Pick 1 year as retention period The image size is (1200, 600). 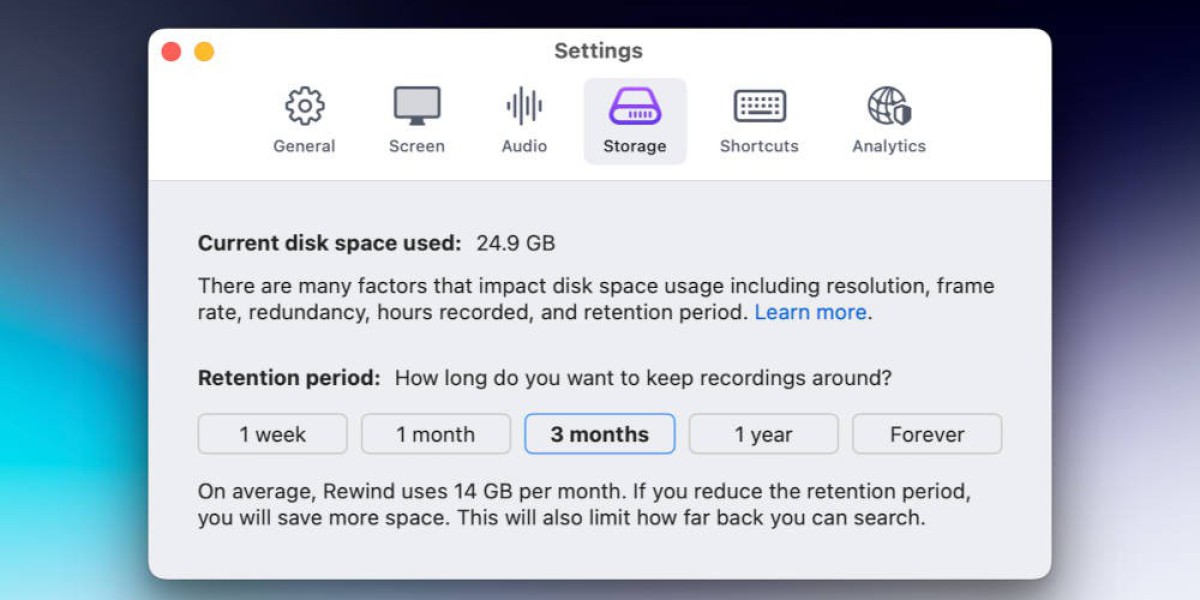coord(763,434)
